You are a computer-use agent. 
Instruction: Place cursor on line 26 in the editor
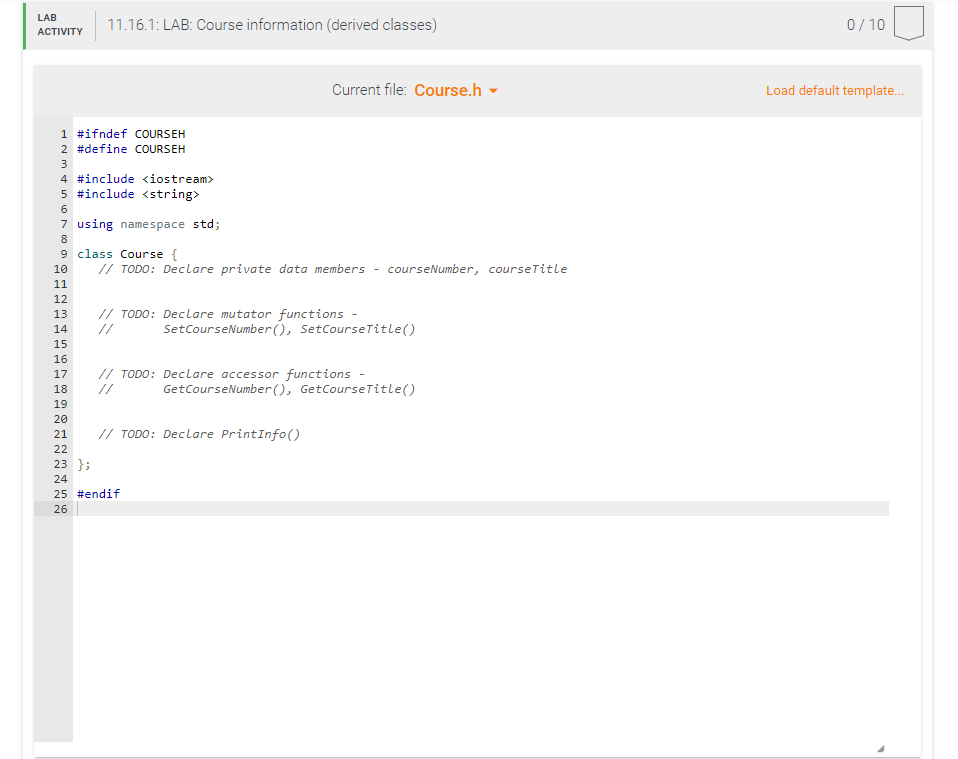[x=200, y=508]
